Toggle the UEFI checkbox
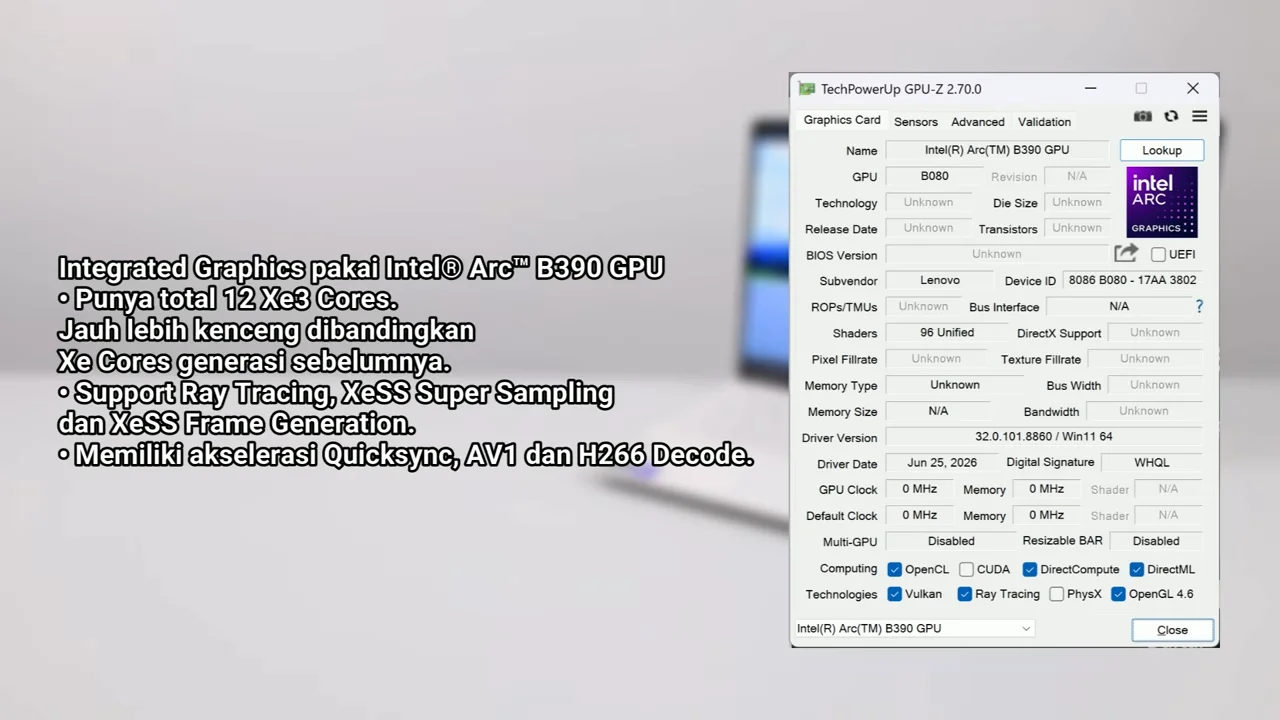This screenshot has width=1280, height=720. click(1158, 254)
